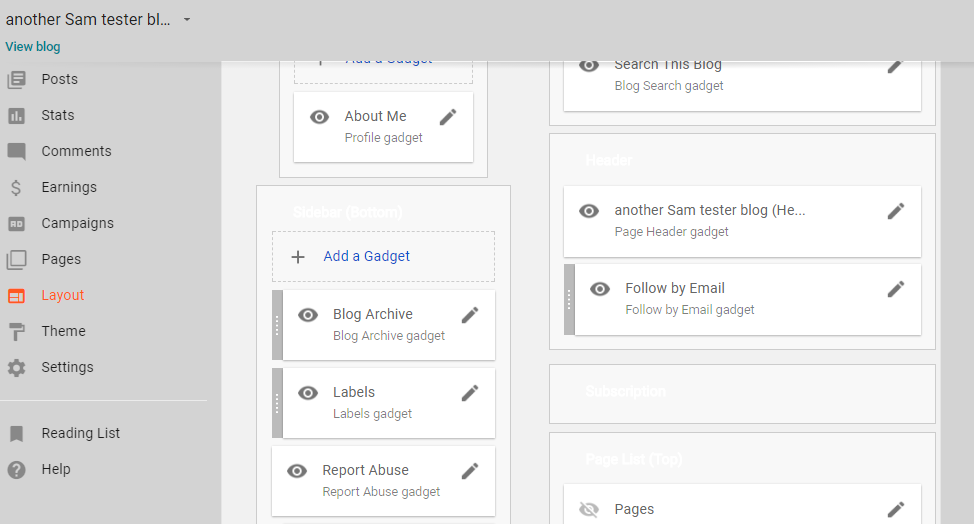
Task: Toggle visibility of Labels gadget
Action: (307, 393)
